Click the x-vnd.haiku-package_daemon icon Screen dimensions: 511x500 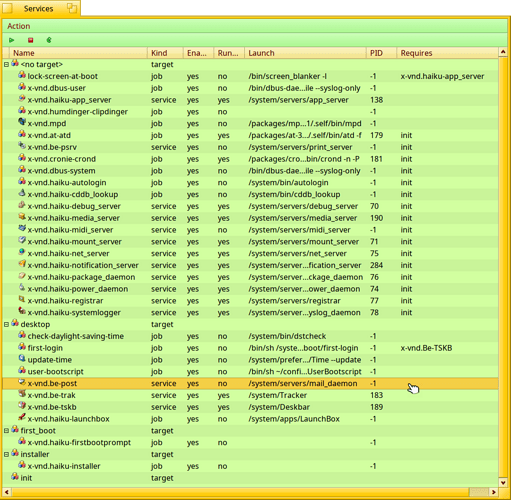pos(22,276)
